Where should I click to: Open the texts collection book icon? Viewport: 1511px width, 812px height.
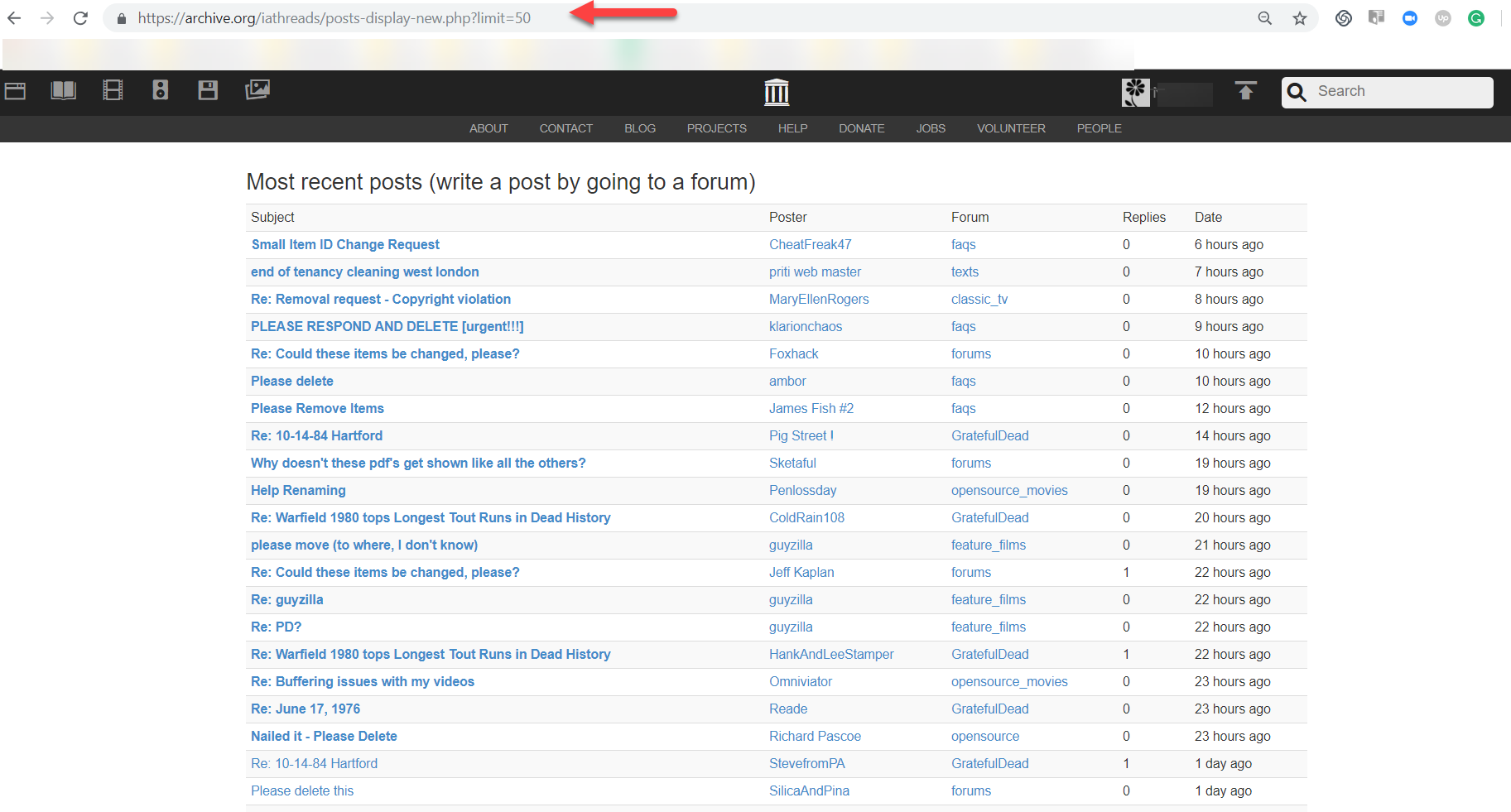click(64, 90)
